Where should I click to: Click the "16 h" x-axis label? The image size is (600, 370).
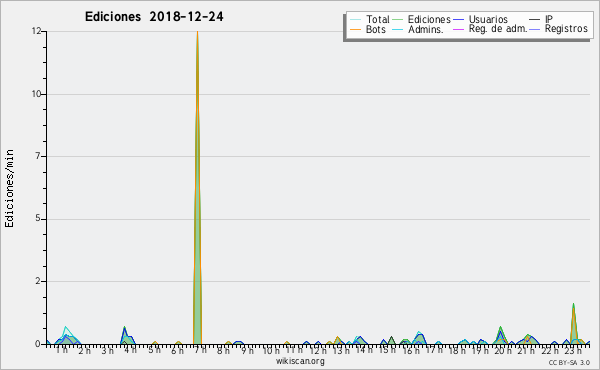tap(411, 350)
